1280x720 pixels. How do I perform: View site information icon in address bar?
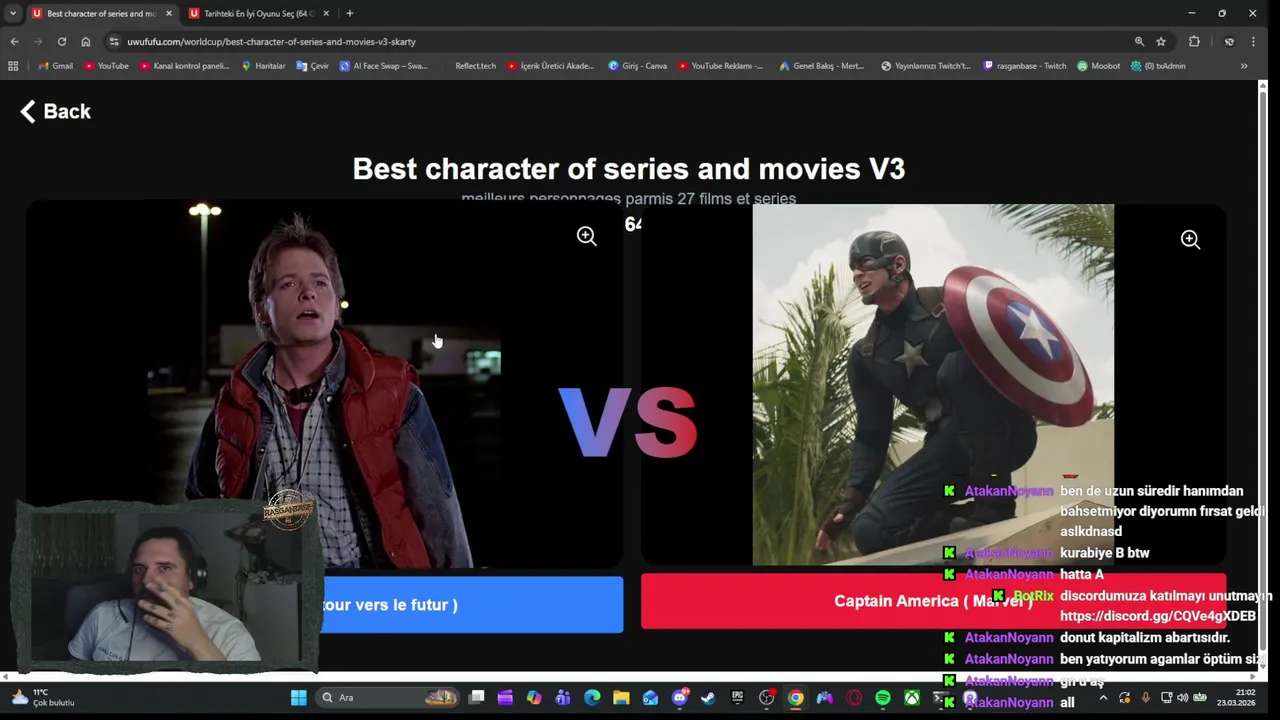click(114, 41)
